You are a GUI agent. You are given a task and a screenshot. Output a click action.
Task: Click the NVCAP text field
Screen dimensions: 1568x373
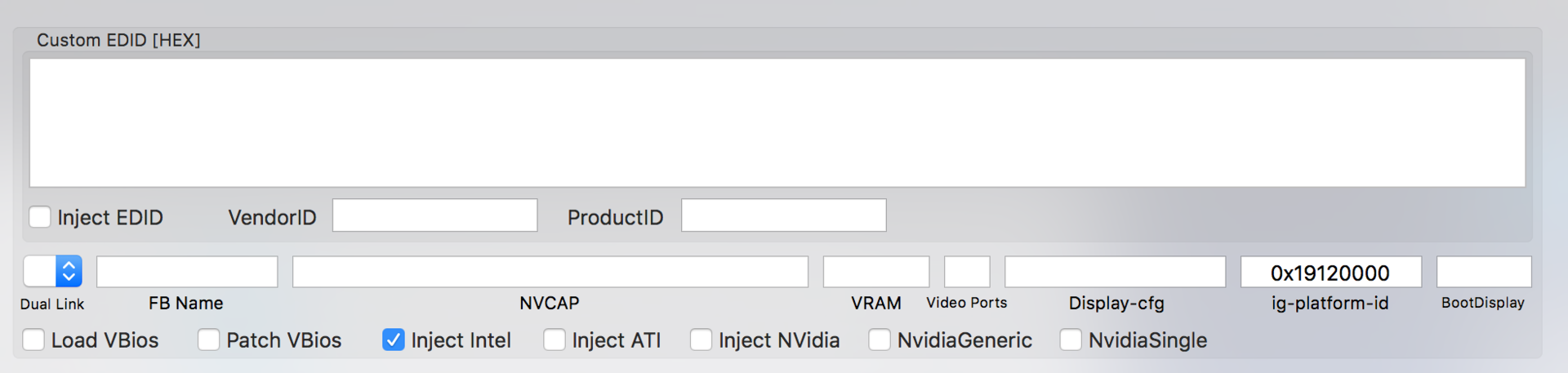(x=550, y=272)
